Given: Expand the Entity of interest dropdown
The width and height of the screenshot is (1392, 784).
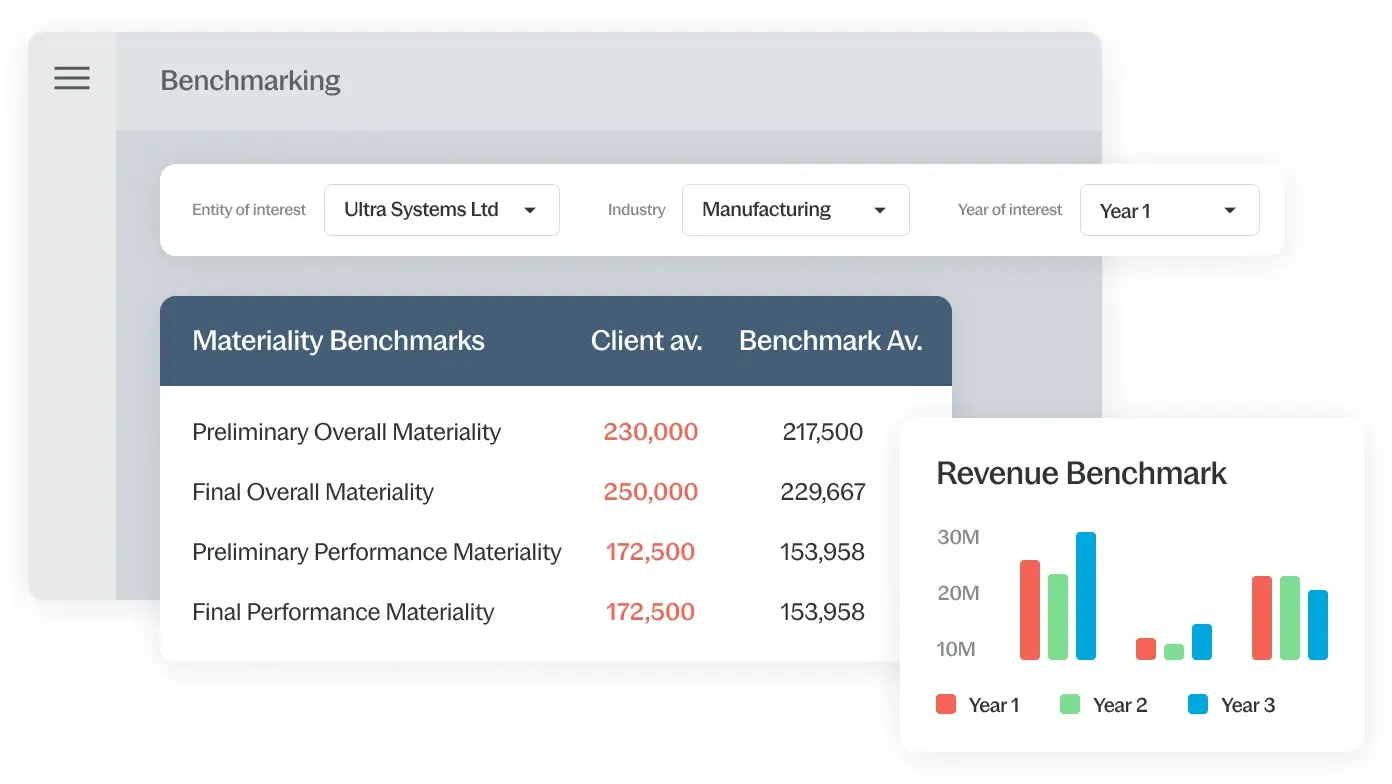Looking at the screenshot, I should coord(441,210).
